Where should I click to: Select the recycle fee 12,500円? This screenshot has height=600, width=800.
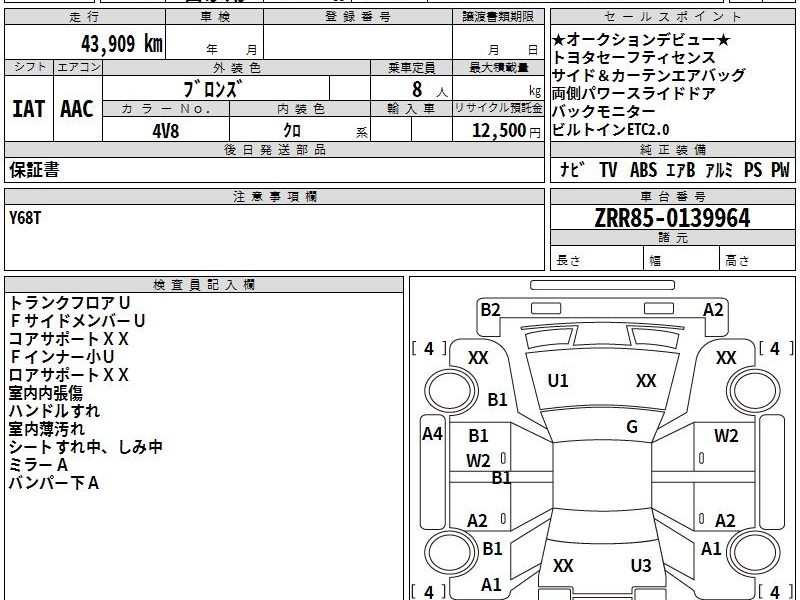pyautogui.click(x=506, y=131)
